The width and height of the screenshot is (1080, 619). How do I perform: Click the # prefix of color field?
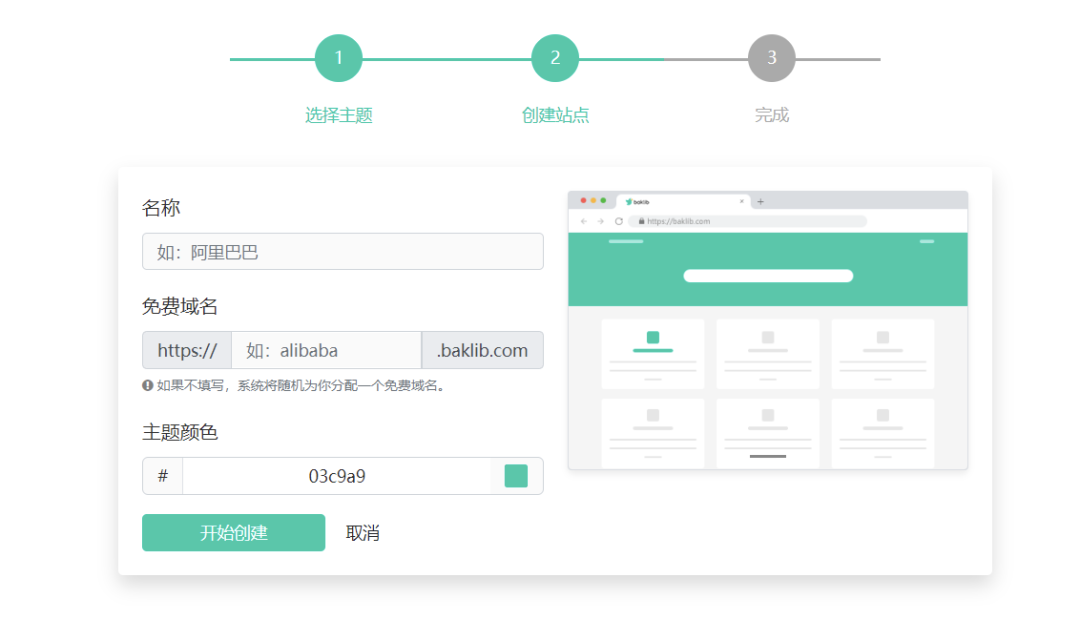point(163,476)
